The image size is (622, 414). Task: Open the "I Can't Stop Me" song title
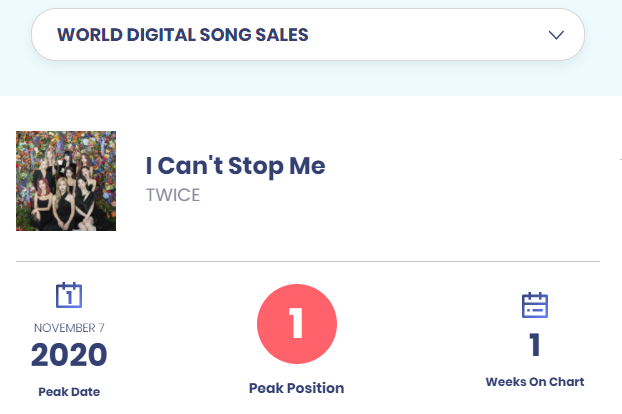(236, 166)
